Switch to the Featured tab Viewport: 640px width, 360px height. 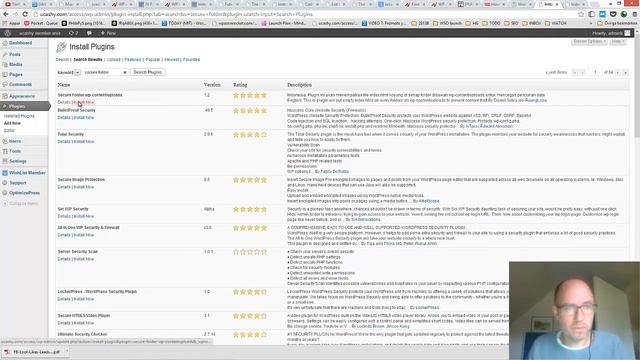point(133,60)
